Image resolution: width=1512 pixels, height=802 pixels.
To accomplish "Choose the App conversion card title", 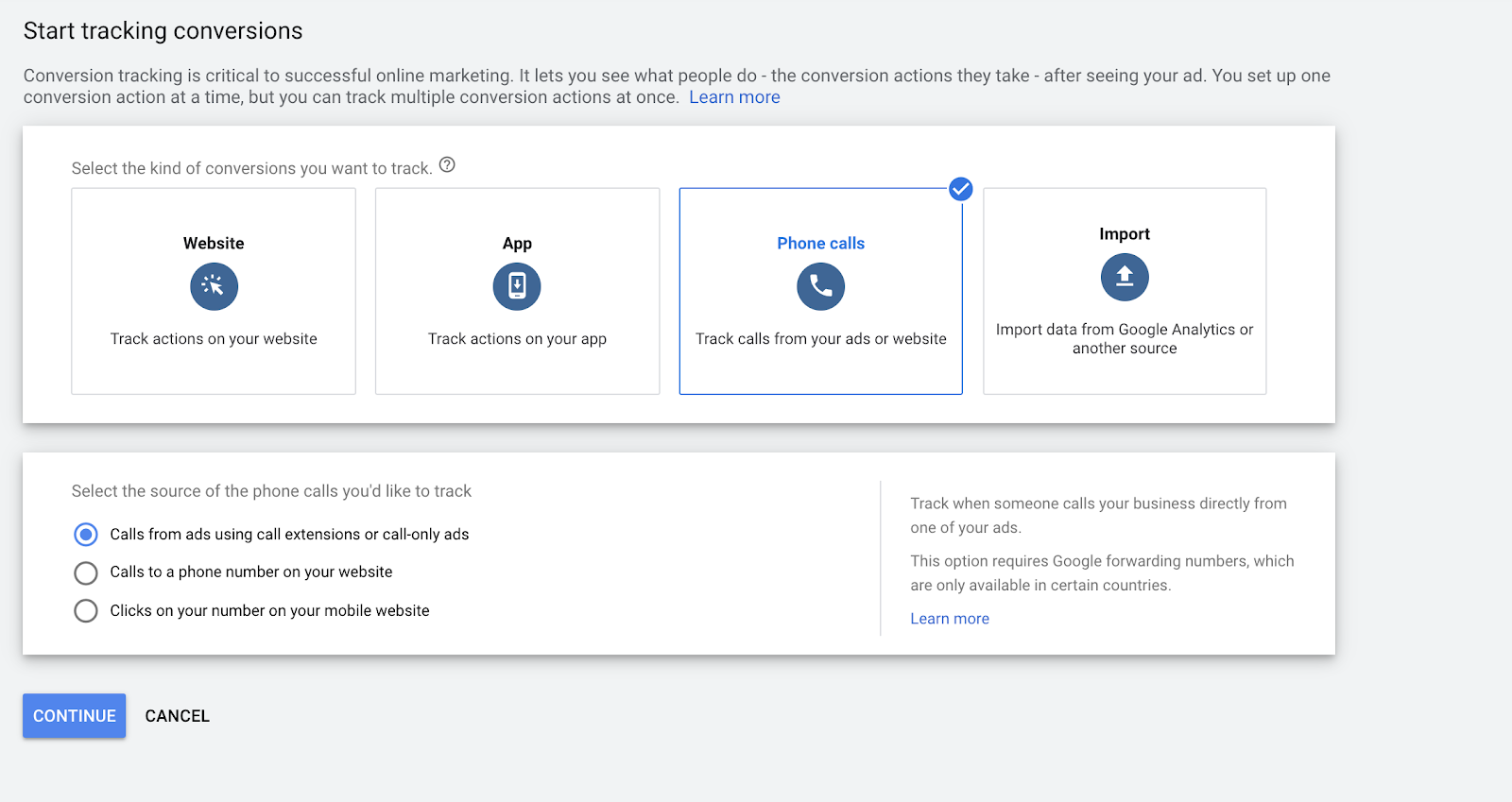I will [517, 243].
